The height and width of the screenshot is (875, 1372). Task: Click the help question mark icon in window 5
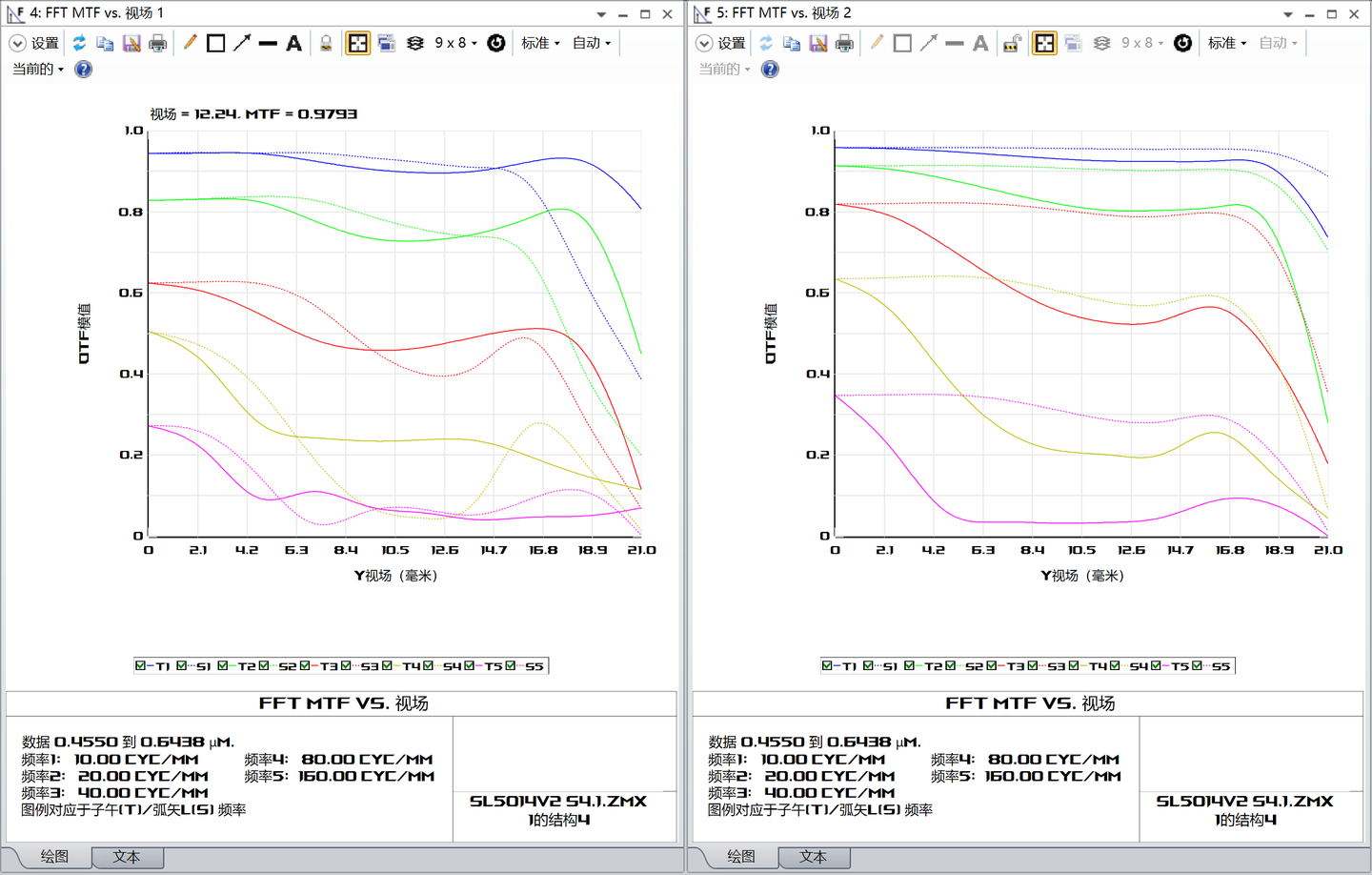770,70
